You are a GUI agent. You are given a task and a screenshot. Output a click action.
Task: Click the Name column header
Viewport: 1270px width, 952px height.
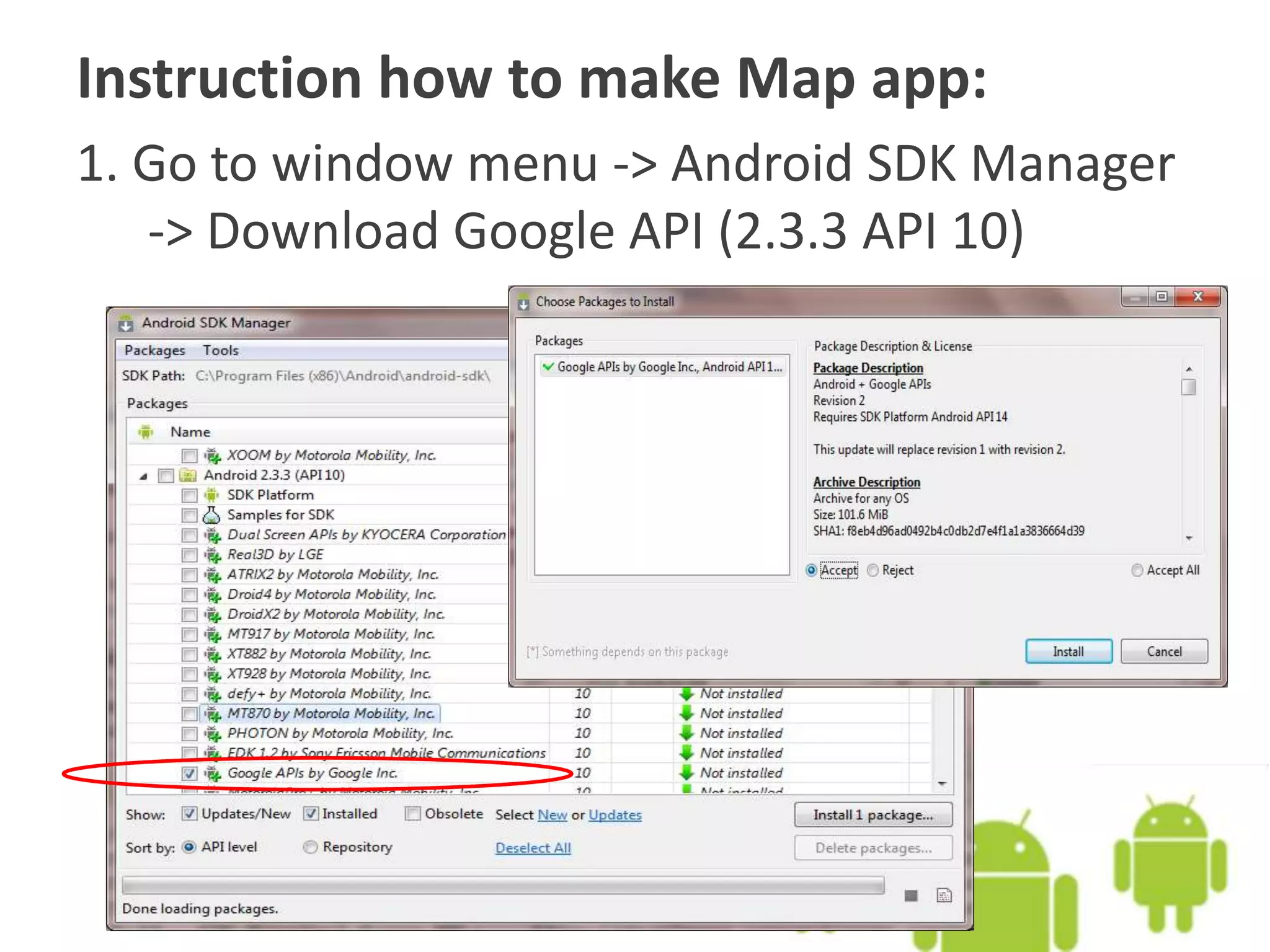[x=190, y=432]
